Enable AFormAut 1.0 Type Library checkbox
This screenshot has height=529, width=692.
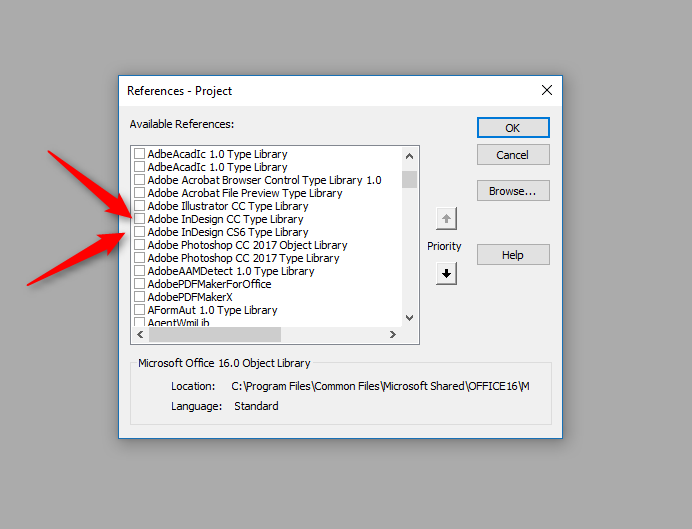139,310
